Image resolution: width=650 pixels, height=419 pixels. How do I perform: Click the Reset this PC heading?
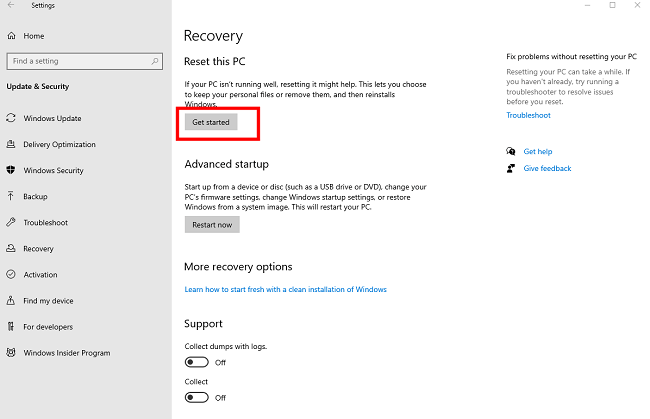pos(215,61)
